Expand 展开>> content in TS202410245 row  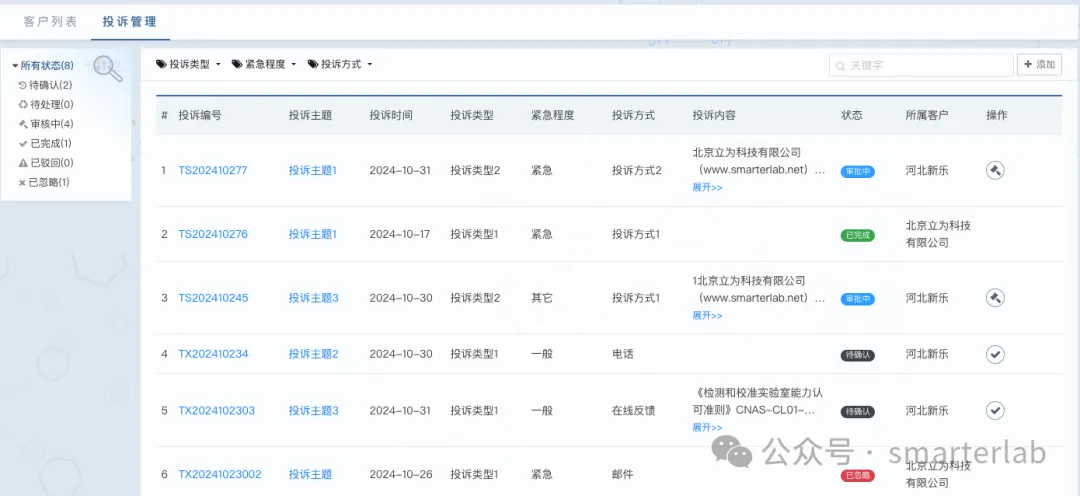707,316
